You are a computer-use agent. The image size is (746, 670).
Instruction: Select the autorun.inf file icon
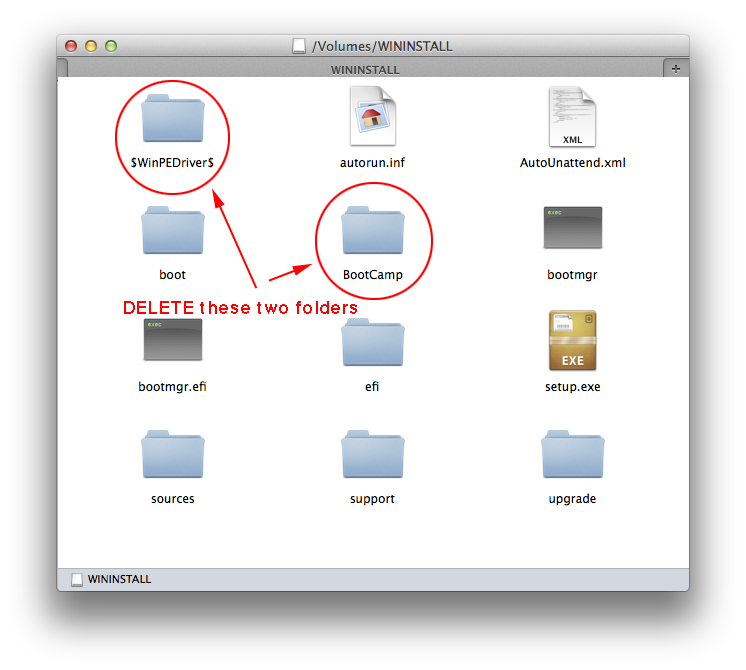pos(373,116)
